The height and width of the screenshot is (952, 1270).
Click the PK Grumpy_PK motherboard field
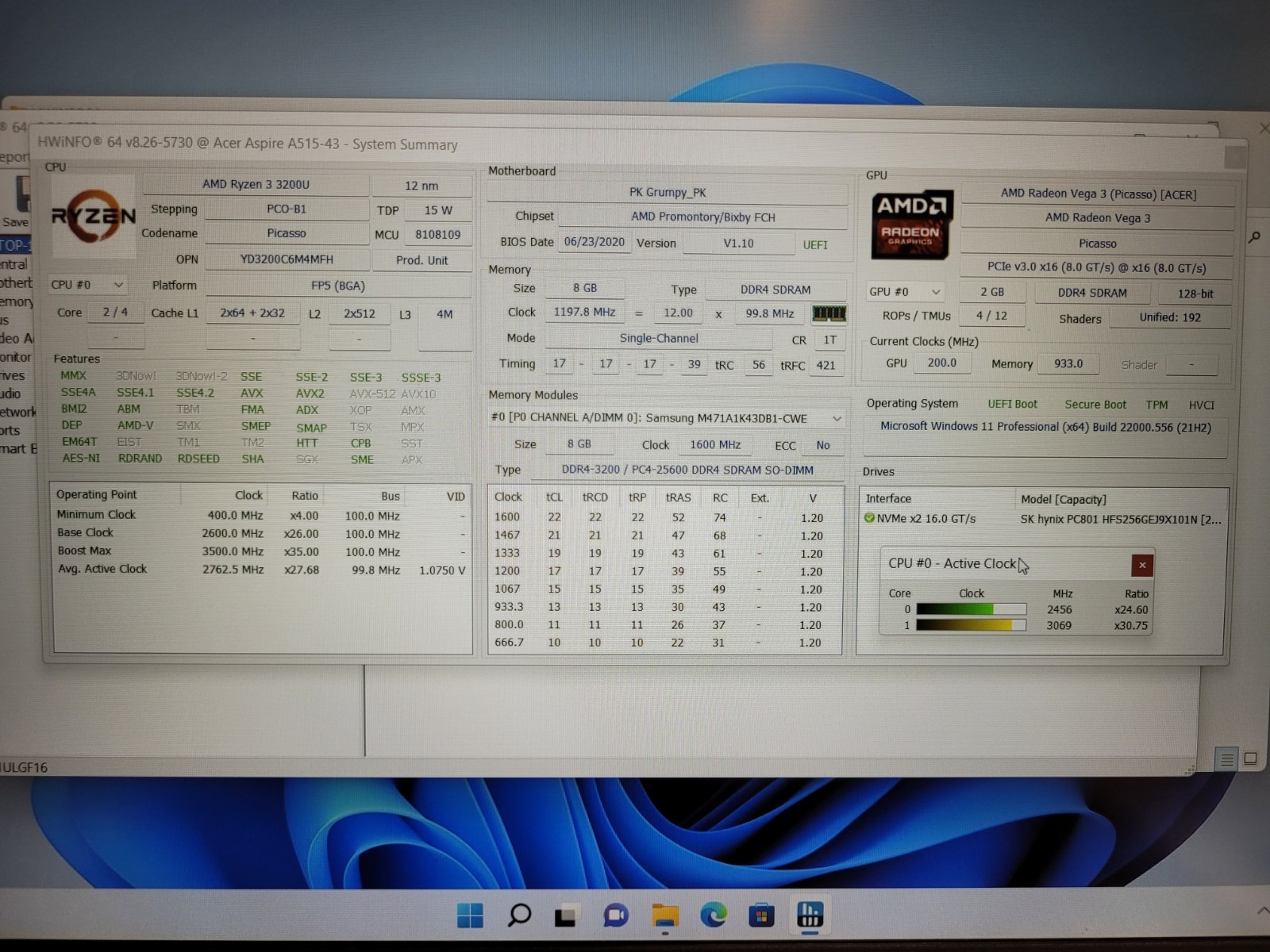(x=667, y=193)
